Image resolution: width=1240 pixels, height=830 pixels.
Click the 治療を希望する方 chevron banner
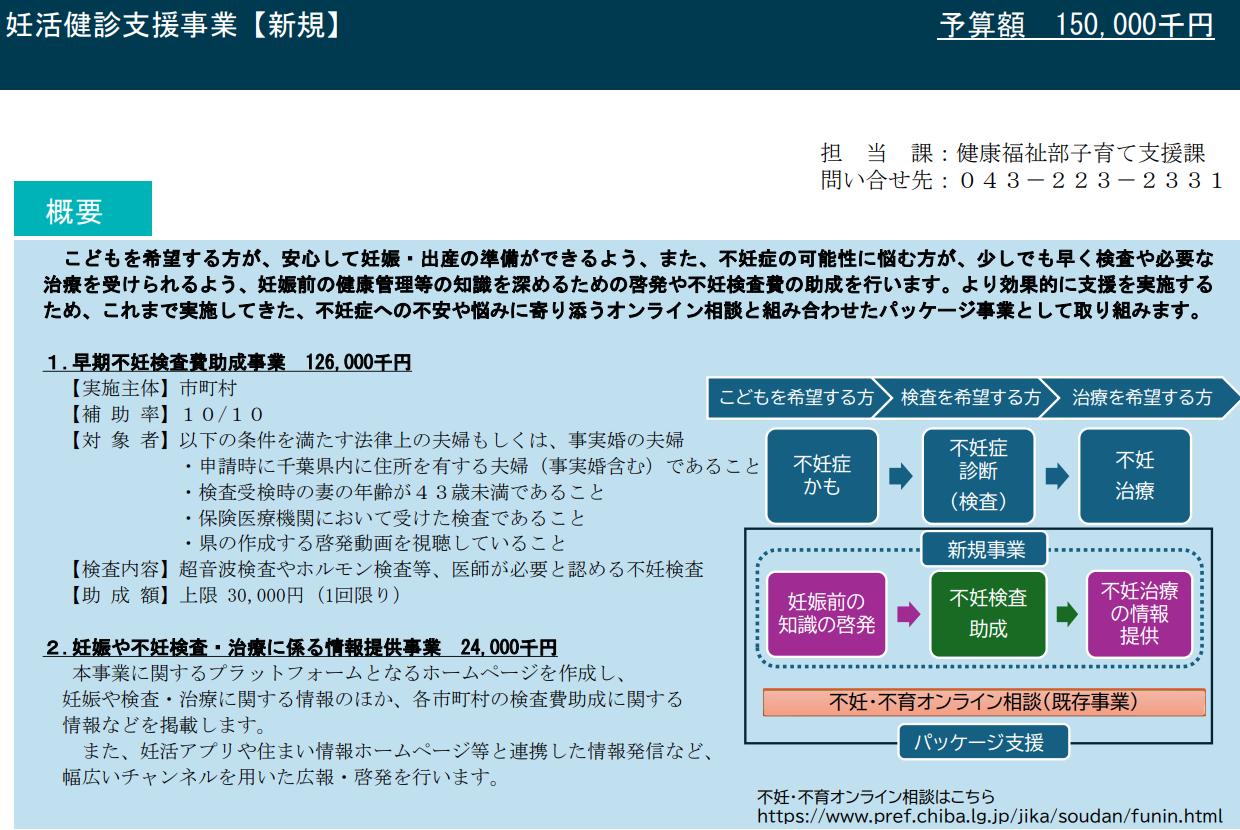[x=1141, y=397]
